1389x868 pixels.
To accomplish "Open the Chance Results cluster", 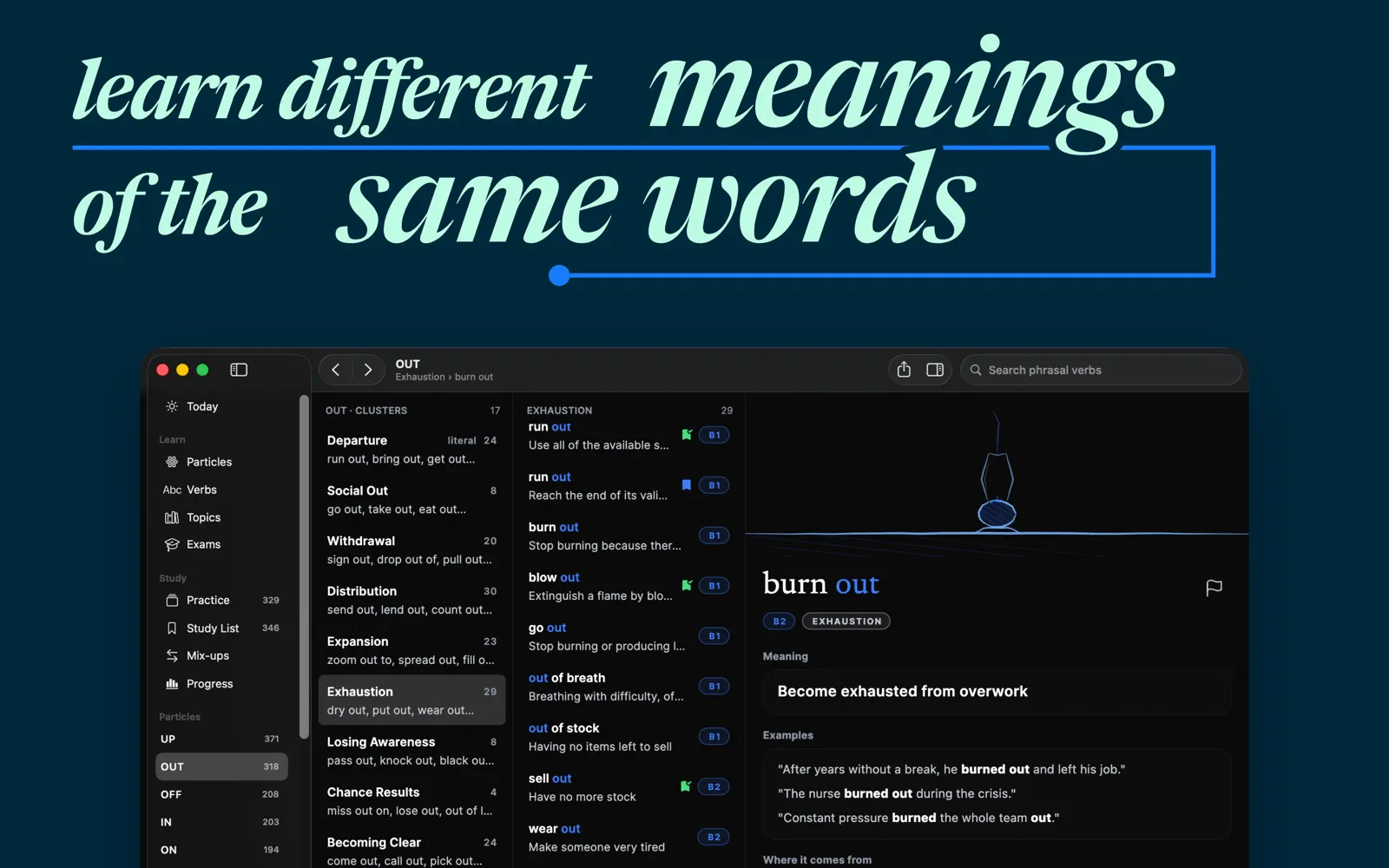I will click(x=411, y=802).
